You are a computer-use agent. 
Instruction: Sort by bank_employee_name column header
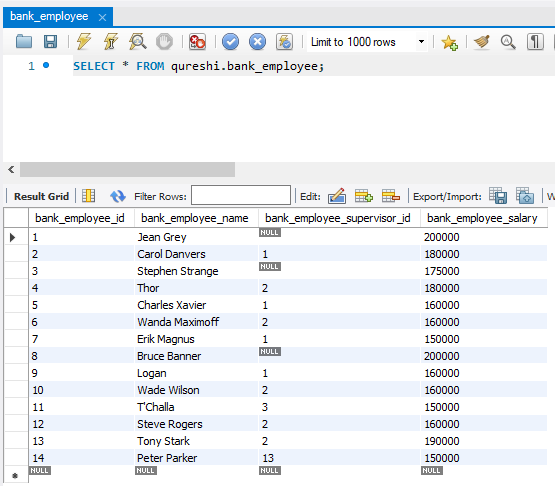coord(196,218)
